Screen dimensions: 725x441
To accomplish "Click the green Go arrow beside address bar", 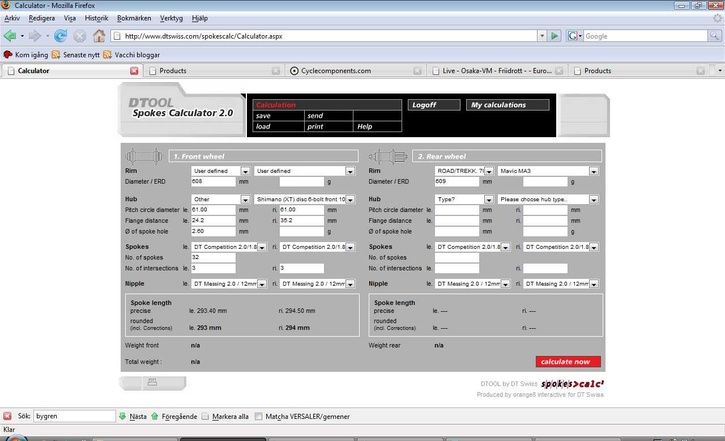I will 554,36.
